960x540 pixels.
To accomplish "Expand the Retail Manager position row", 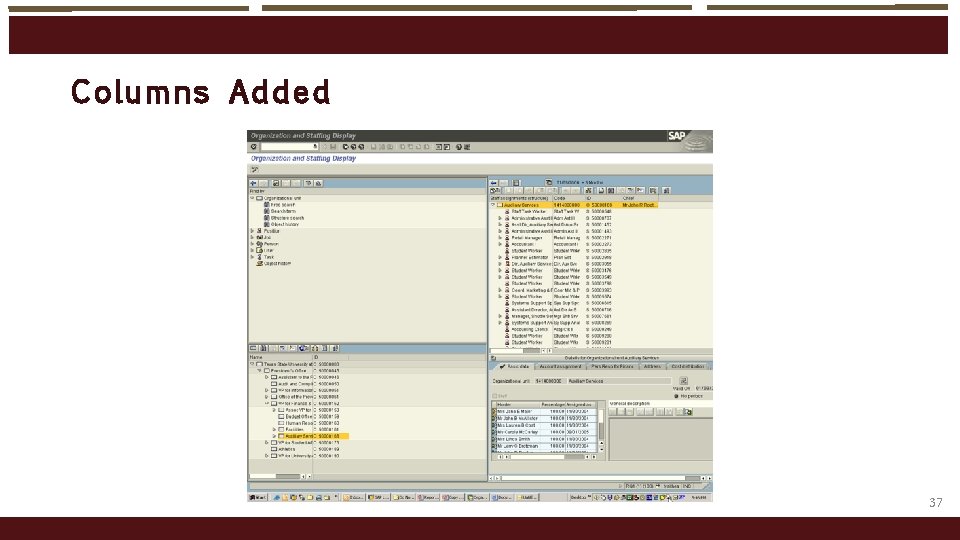I will [500, 238].
